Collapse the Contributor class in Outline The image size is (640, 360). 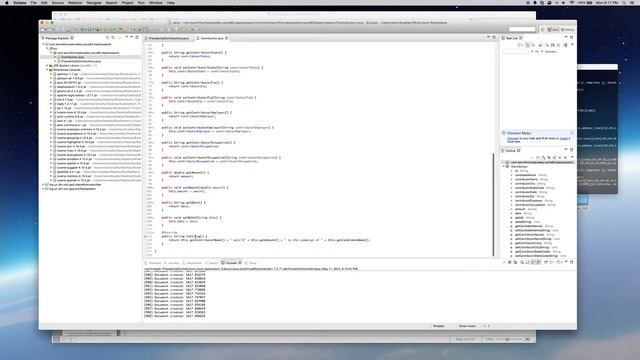[x=503, y=167]
